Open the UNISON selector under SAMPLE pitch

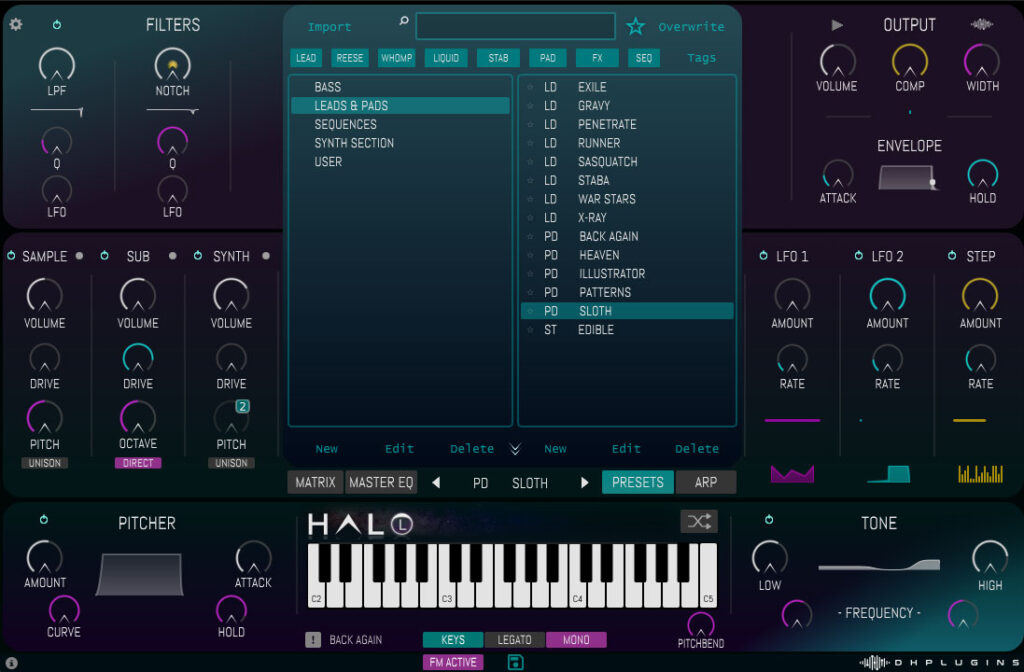point(44,463)
